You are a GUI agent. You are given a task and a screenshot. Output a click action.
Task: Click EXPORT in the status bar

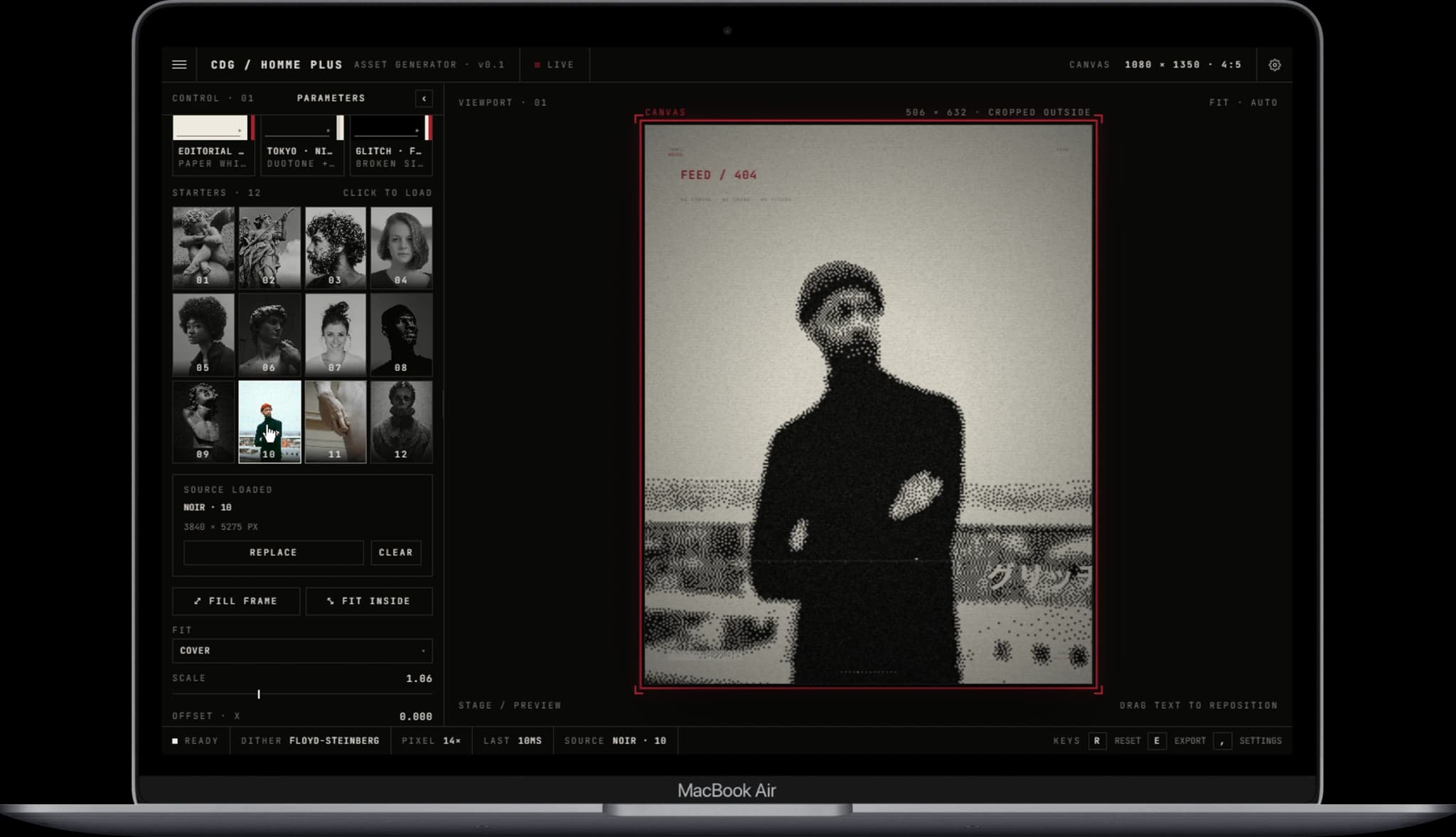tap(1190, 741)
